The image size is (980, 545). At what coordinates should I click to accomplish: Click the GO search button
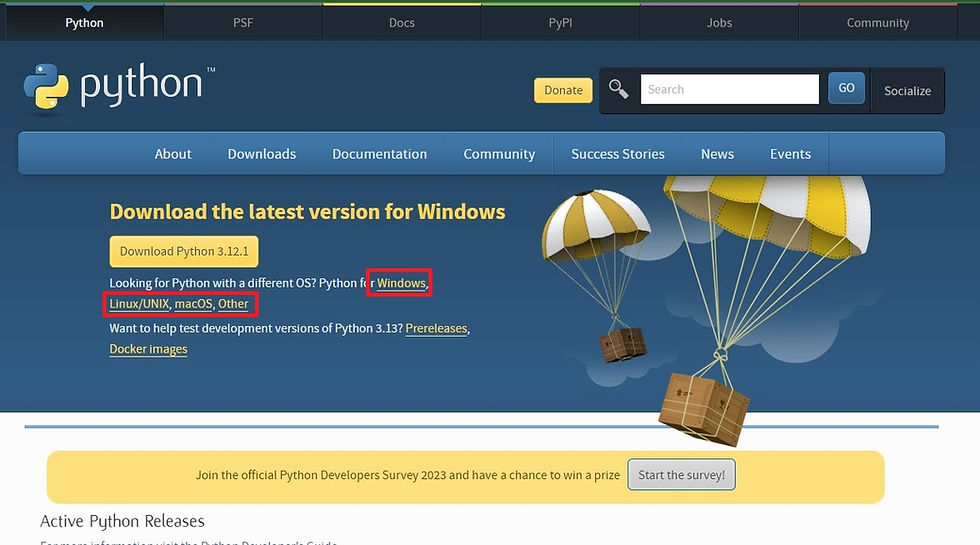tap(846, 88)
